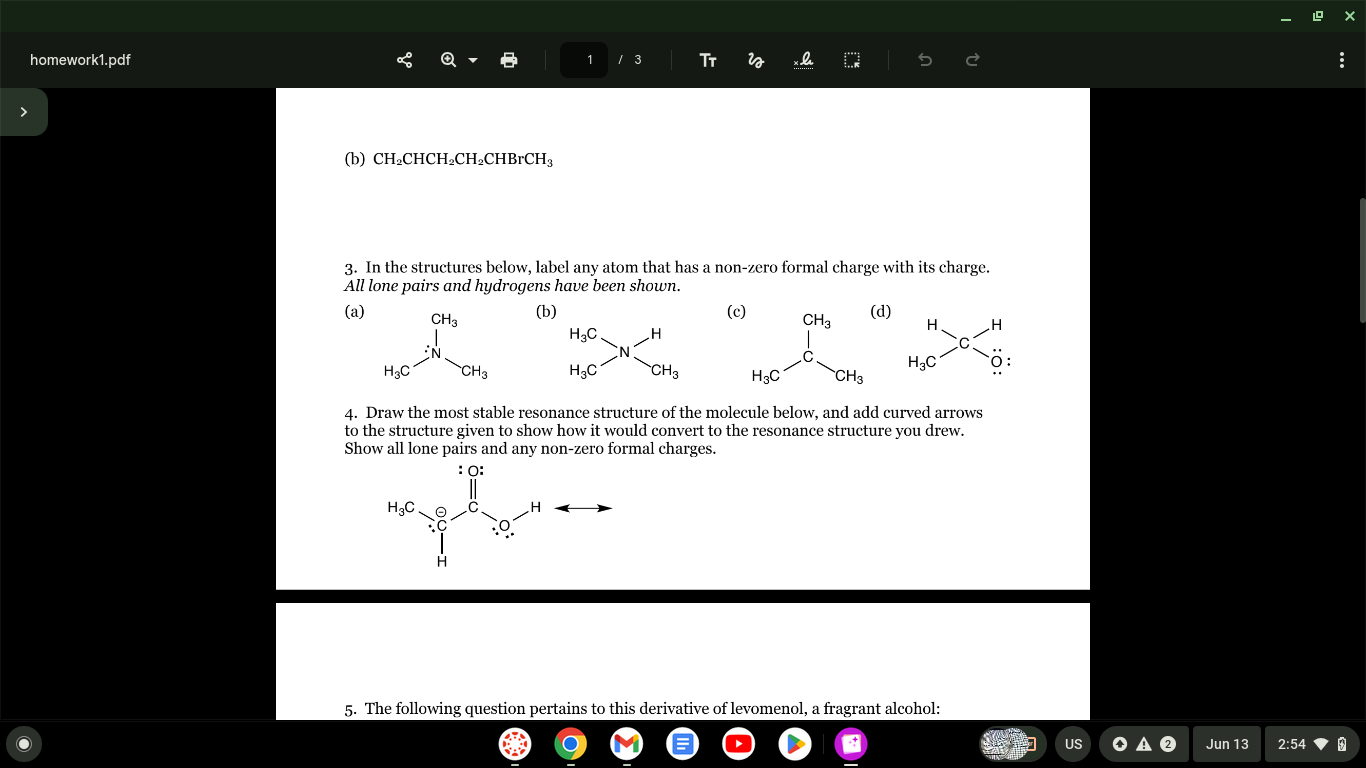Click the page number input field

(585, 60)
